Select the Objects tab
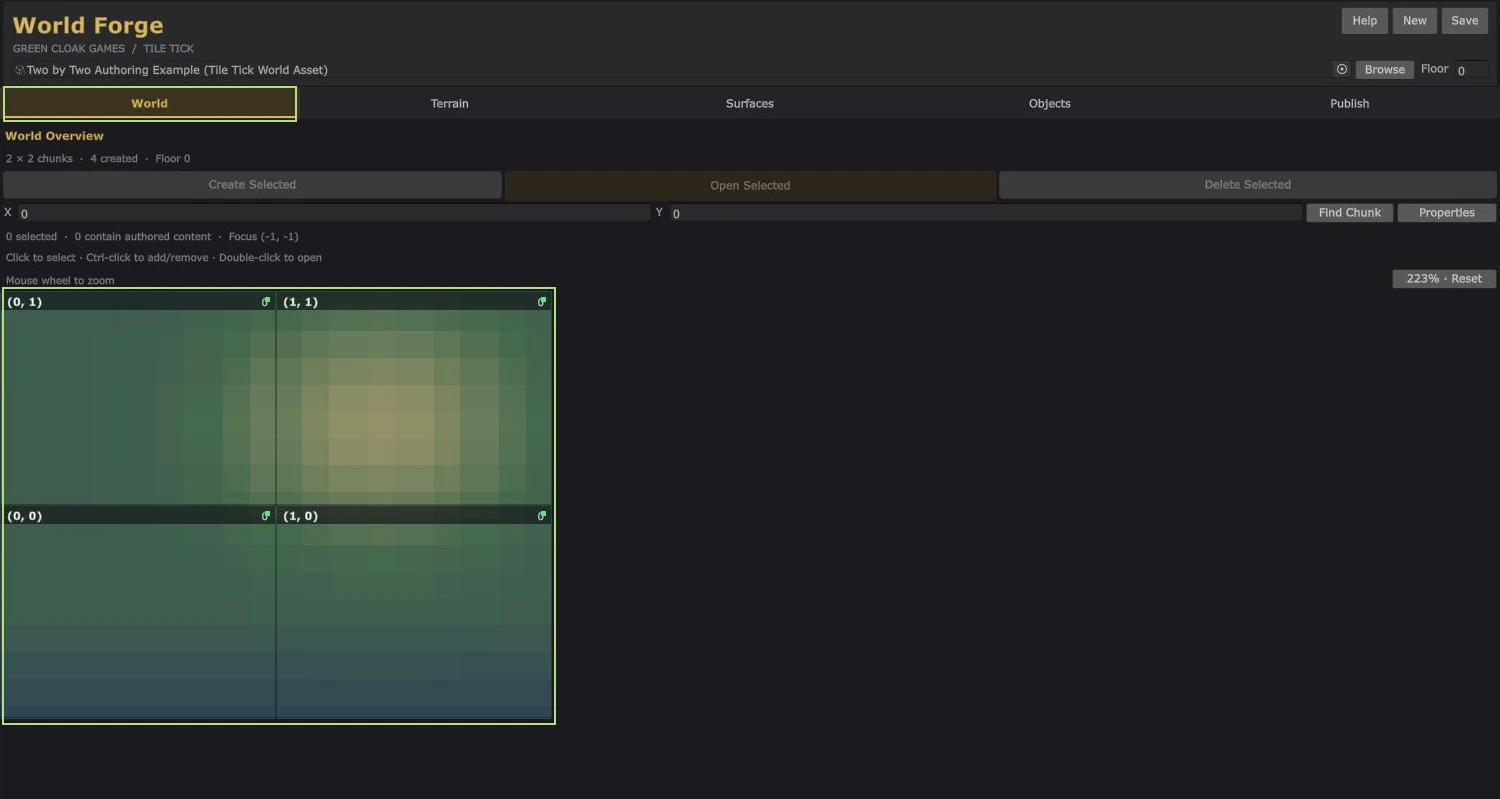This screenshot has height=799, width=1500. [x=1050, y=103]
